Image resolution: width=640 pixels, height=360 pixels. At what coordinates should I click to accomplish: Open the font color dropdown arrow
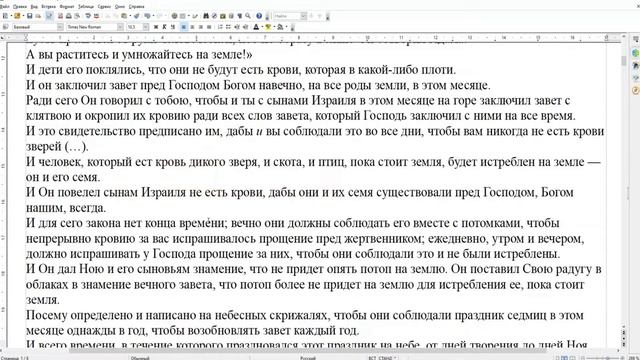click(x=262, y=27)
